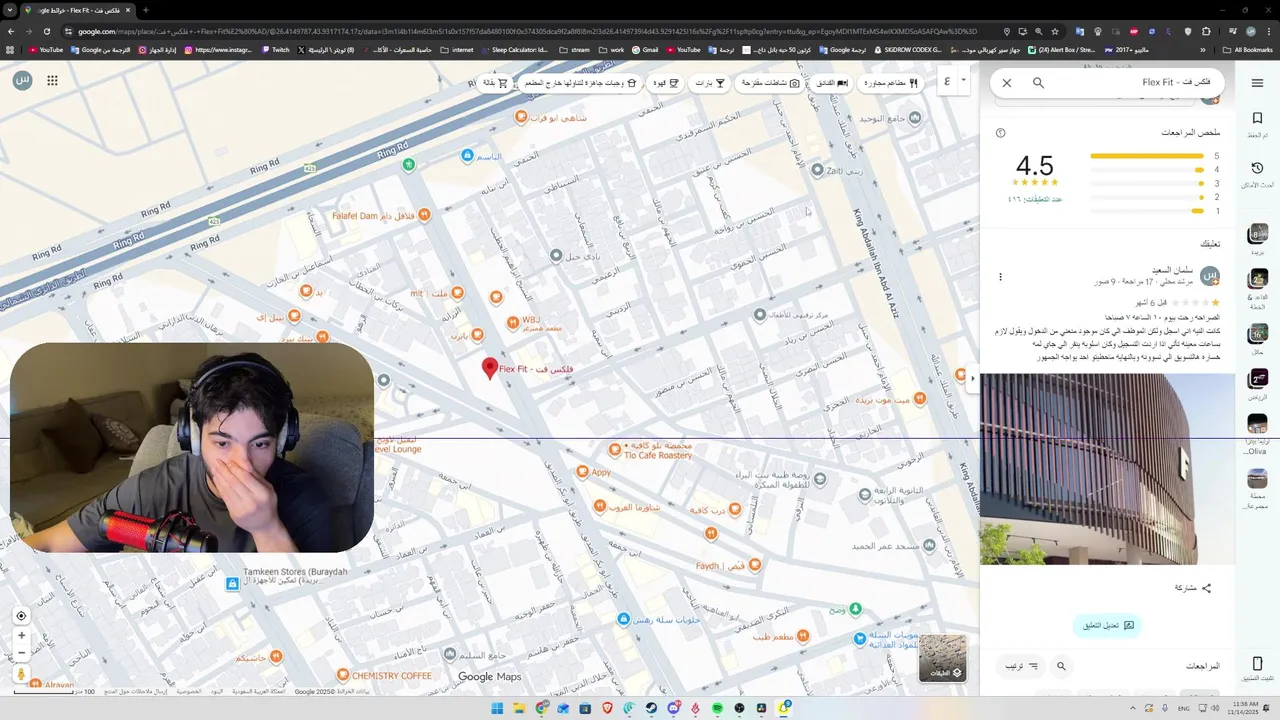This screenshot has height=720, width=1280.
Task: Open the Google Maps hamburger menu
Action: pyautogui.click(x=1257, y=83)
